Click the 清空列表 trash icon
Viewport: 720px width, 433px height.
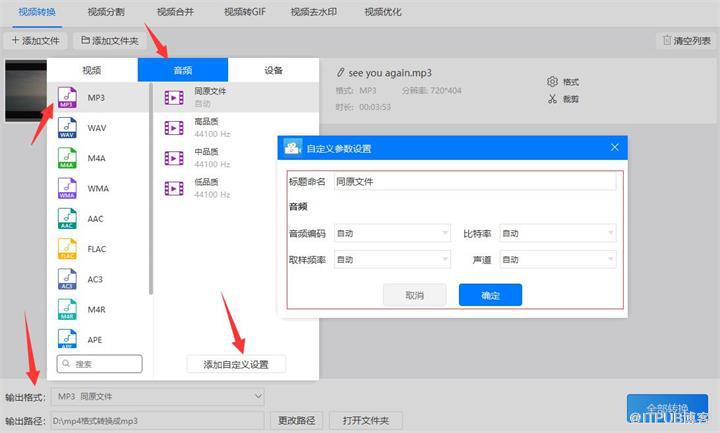click(x=667, y=40)
